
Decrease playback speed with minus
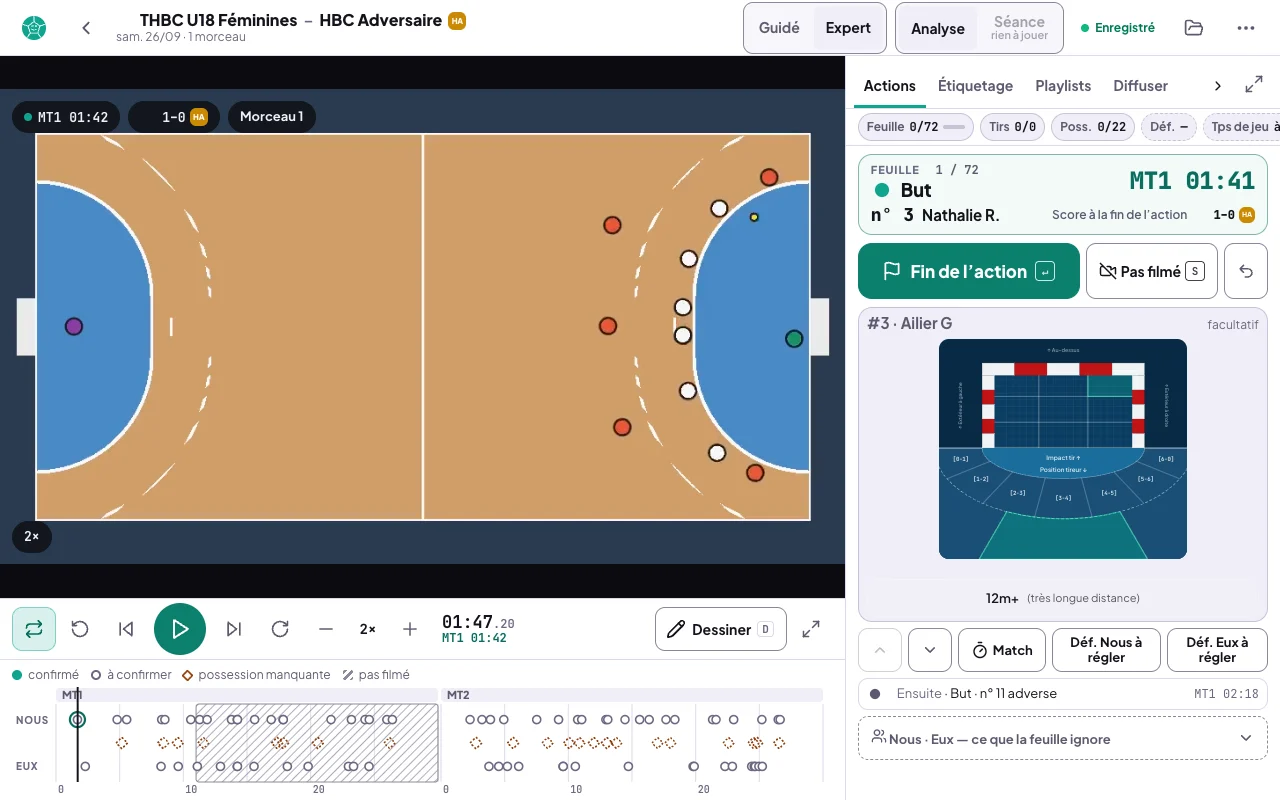point(326,629)
